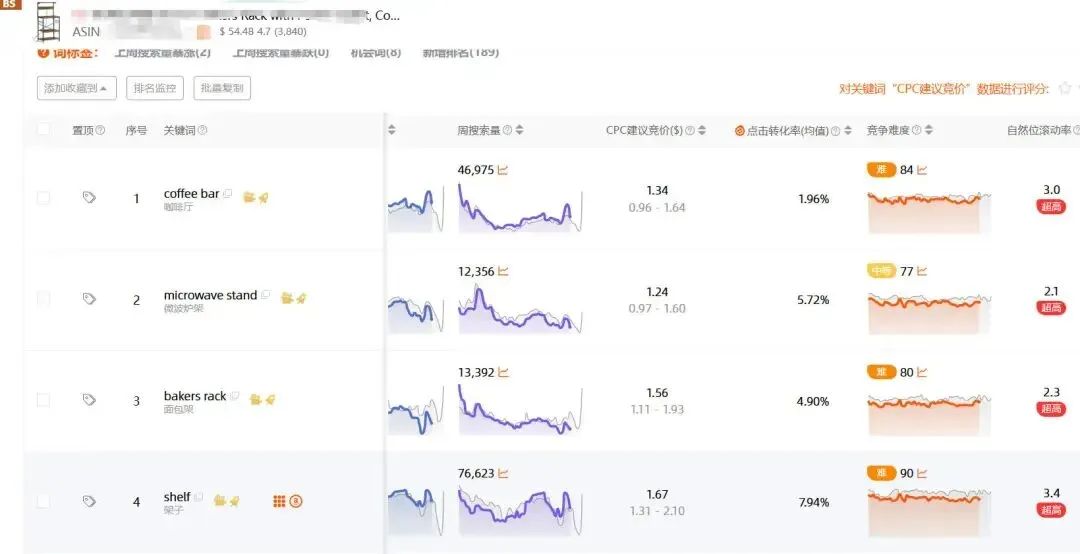Click conversion rate 7.94%
Viewport: 1080px width, 554px height.
[x=813, y=502]
